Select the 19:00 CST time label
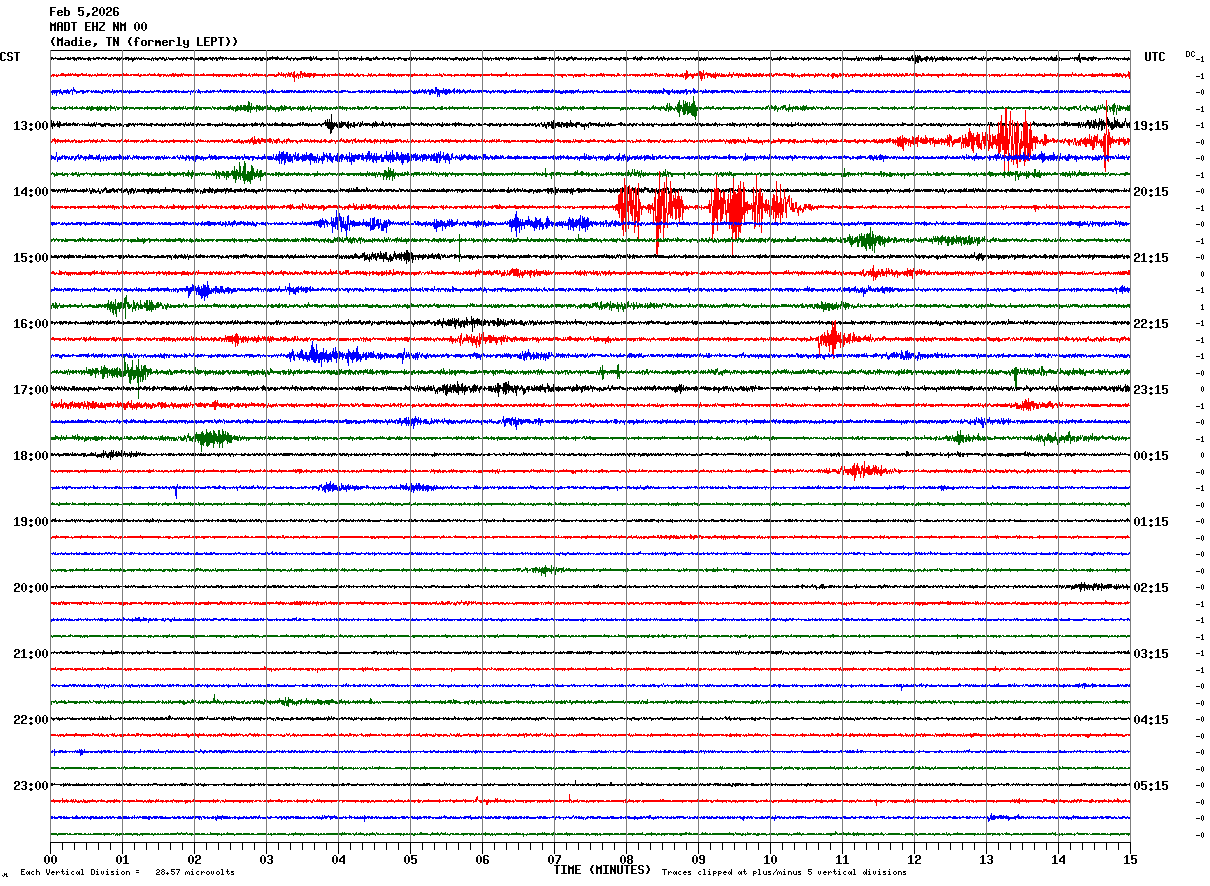Viewport: 1210px width, 886px height. point(30,522)
